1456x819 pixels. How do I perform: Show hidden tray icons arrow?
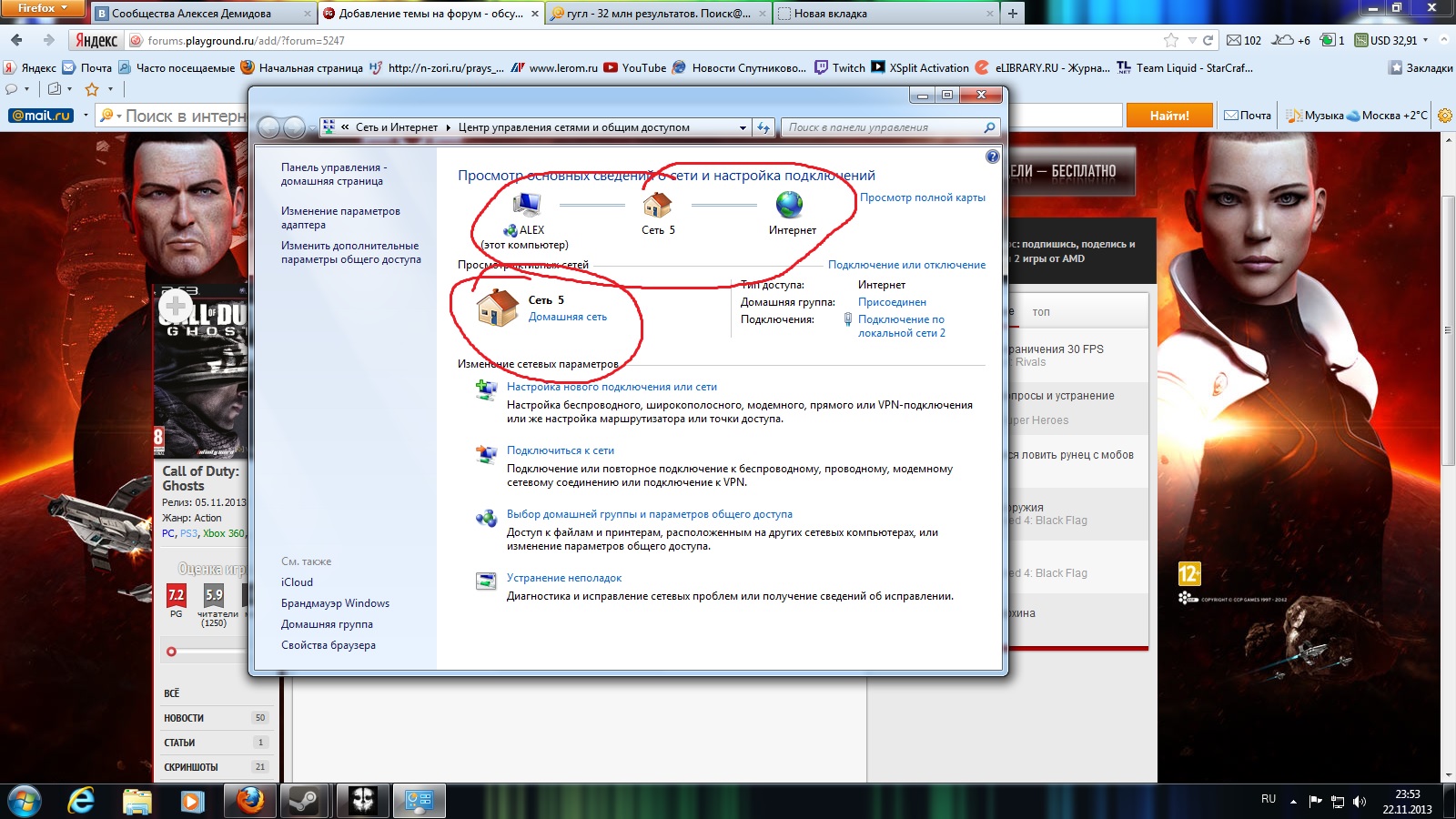click(x=1293, y=801)
